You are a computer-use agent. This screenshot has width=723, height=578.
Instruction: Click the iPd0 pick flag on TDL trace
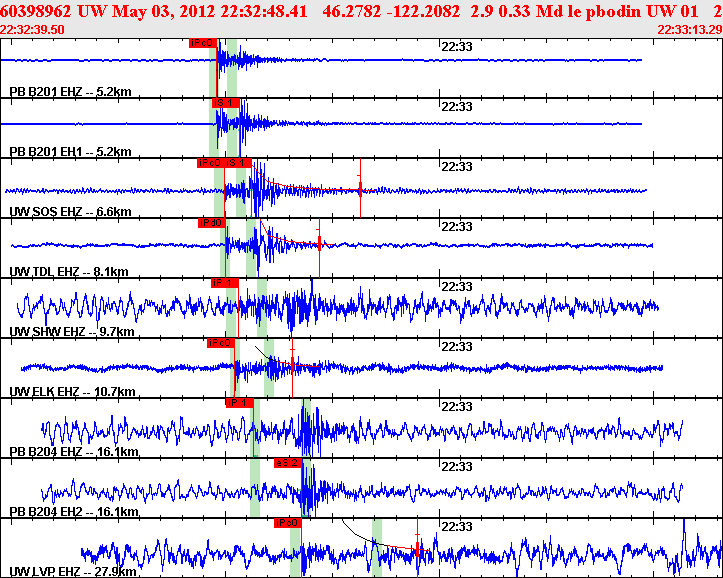(212, 223)
